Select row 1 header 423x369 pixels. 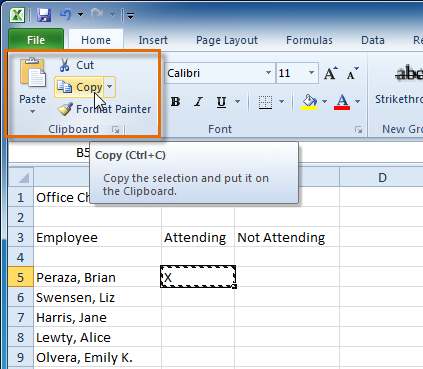click(21, 197)
